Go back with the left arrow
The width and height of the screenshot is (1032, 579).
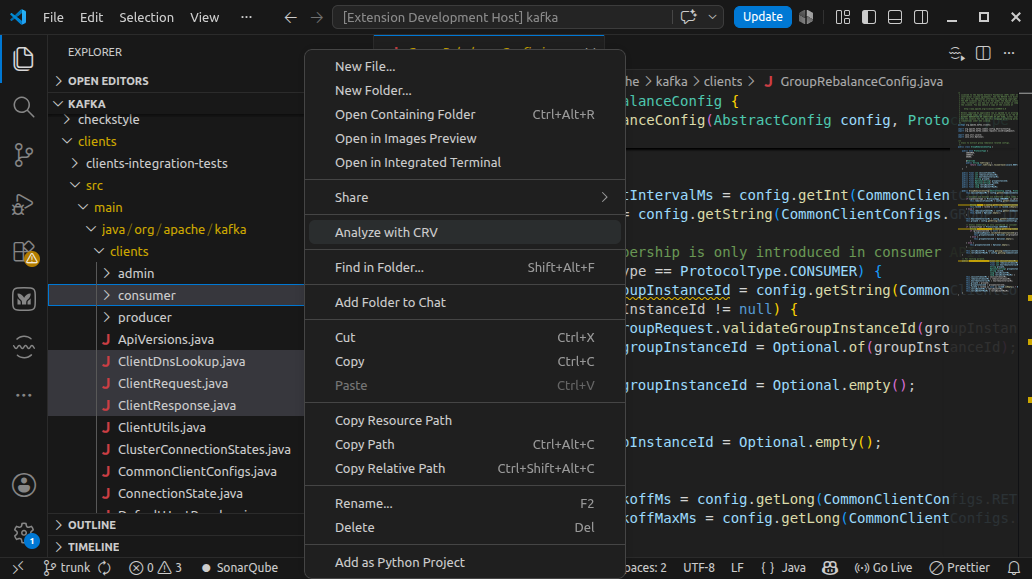290,17
